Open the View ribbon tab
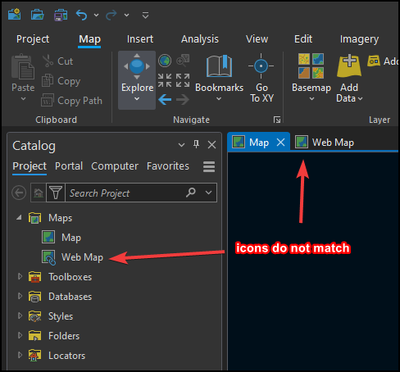 [x=257, y=39]
